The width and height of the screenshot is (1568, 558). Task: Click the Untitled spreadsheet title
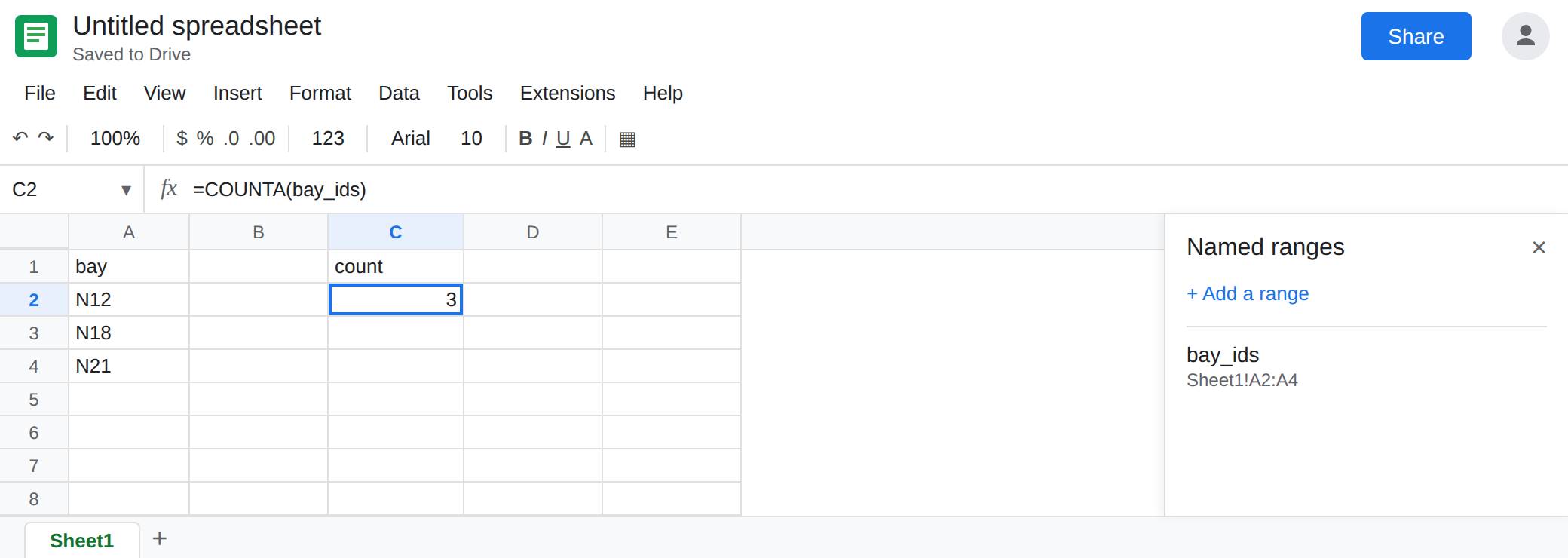pyautogui.click(x=197, y=26)
